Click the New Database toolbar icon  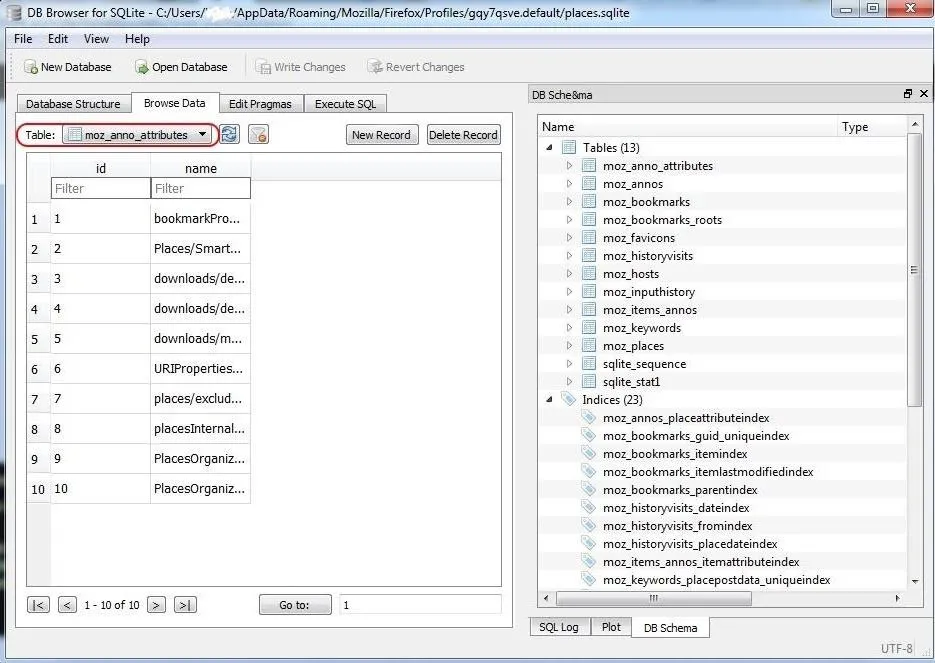point(30,67)
